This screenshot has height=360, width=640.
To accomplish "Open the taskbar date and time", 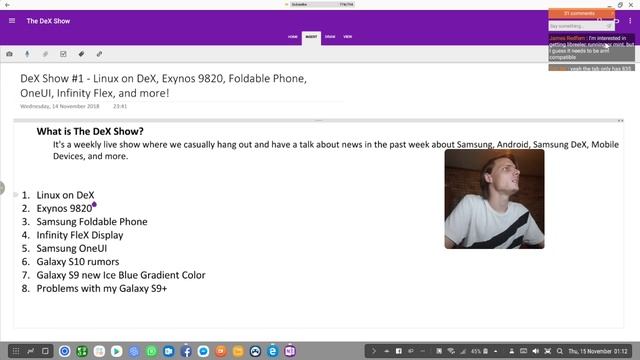I will pyautogui.click(x=598, y=351).
